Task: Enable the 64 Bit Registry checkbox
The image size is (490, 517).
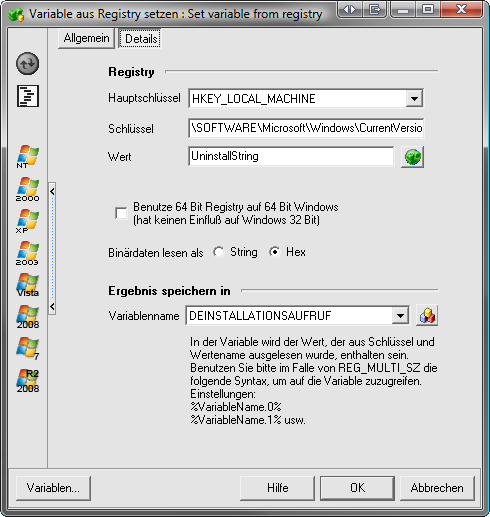Action: pos(121,213)
